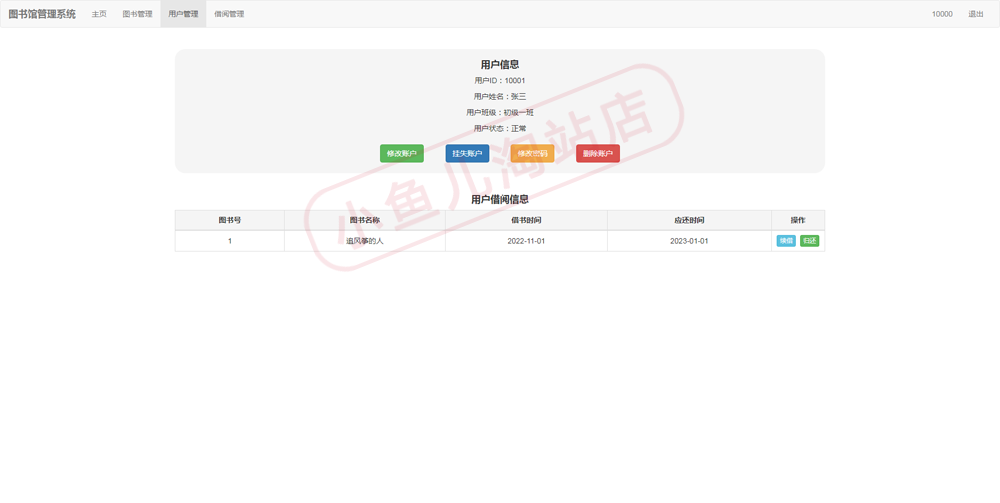The image size is (1000, 503).
Task: Click the book number cell 1
Action: 230,241
